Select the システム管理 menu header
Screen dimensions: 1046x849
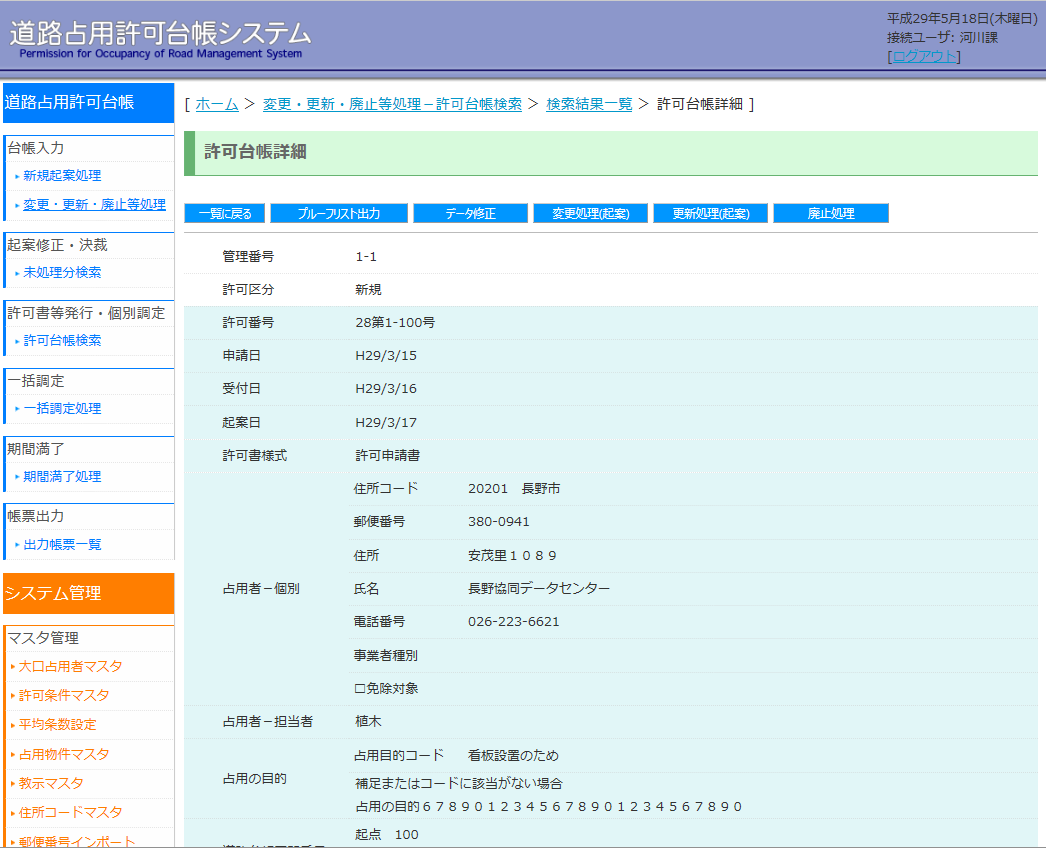(x=89, y=593)
